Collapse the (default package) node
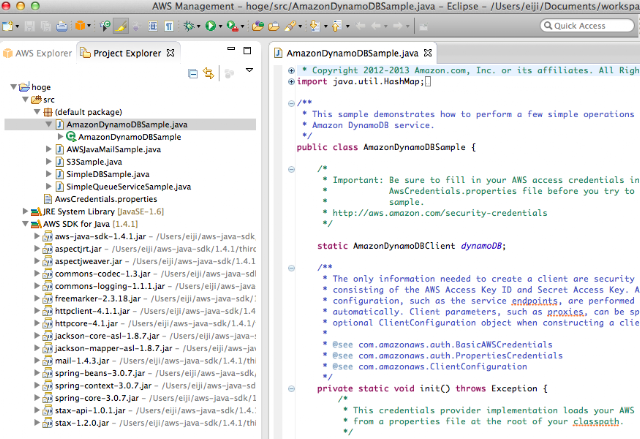Viewport: 640px width, 439px height. (x=37, y=112)
